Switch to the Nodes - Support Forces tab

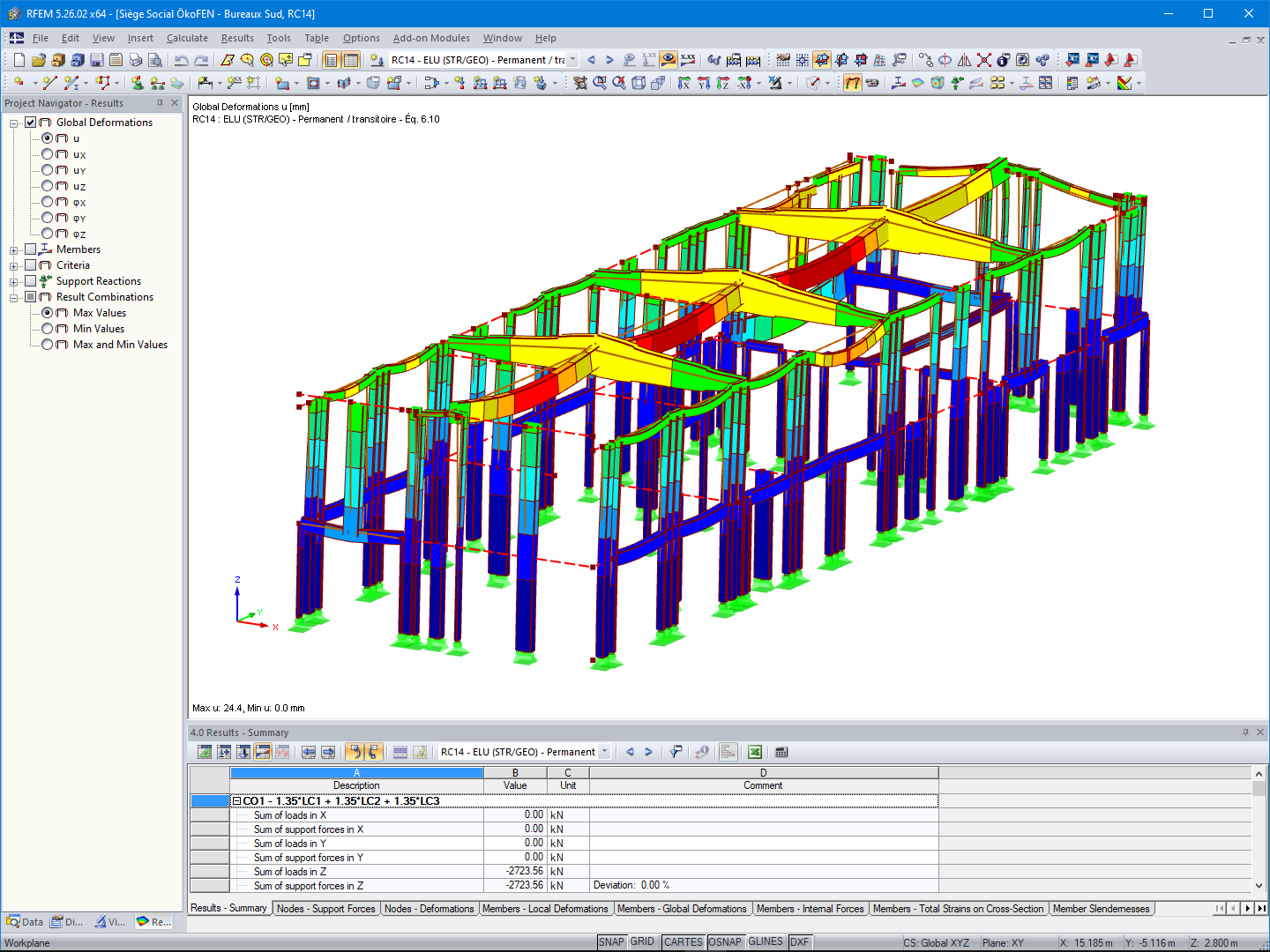(325, 908)
